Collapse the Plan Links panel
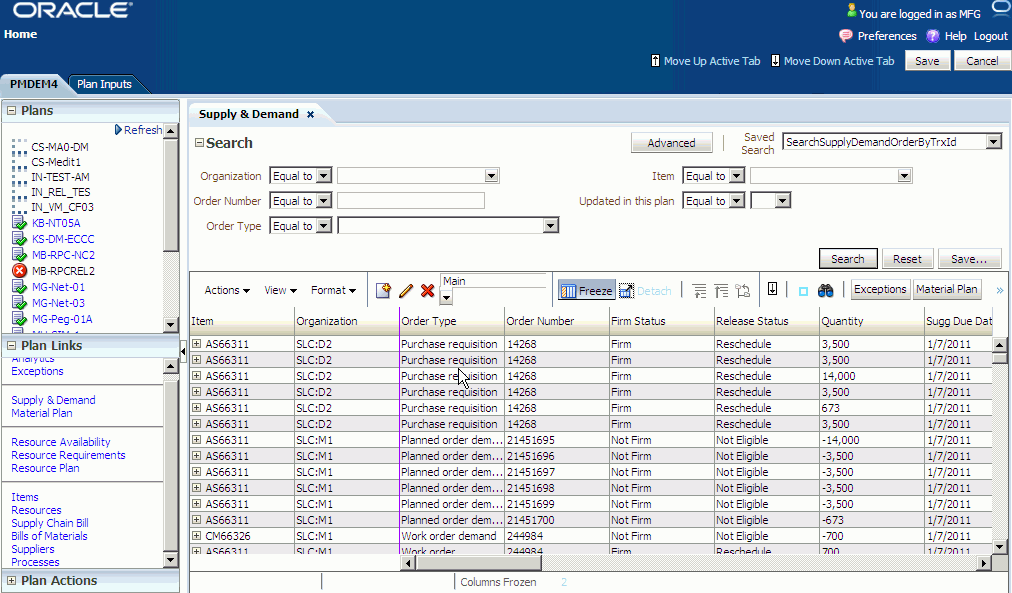The height and width of the screenshot is (593, 1012). click(x=11, y=345)
